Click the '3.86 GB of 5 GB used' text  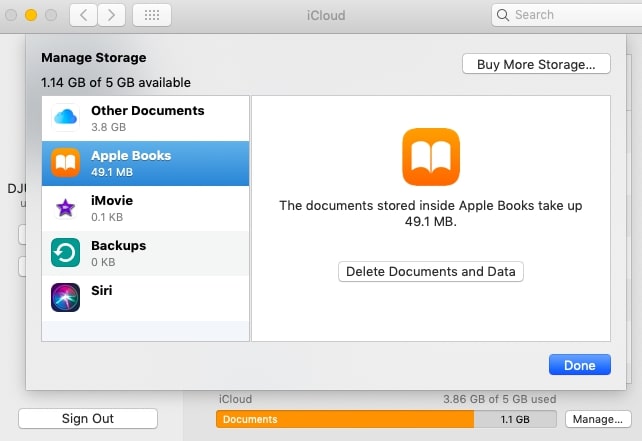(500, 399)
